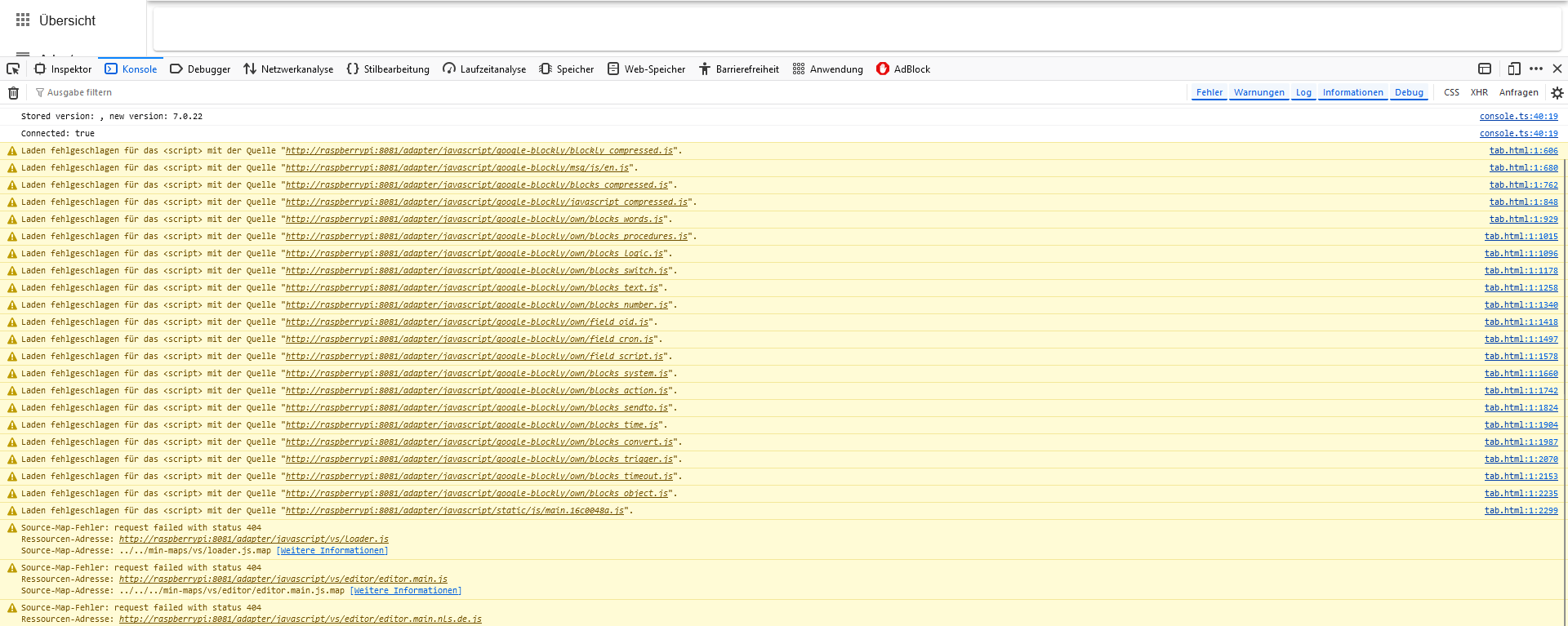The image size is (1568, 626).
Task: Select the 'Connected: true' log message
Action: 58,134
